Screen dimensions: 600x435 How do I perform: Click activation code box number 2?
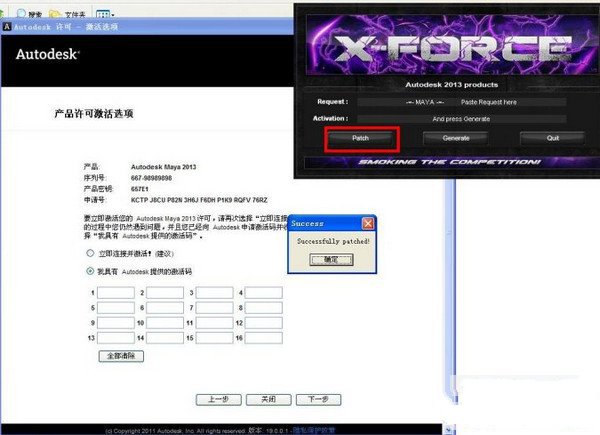165,293
